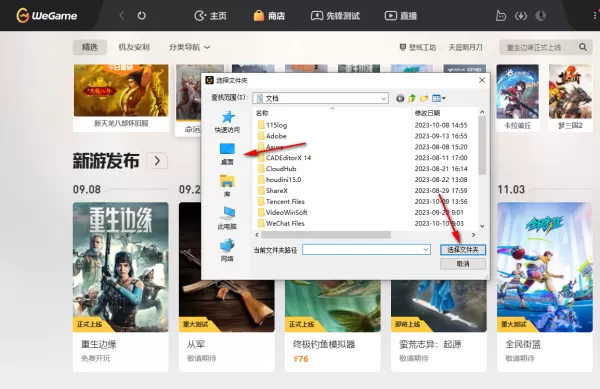This screenshot has height=389, width=600.
Task: Select 网络 in dialog sidebar
Action: pyautogui.click(x=227, y=250)
